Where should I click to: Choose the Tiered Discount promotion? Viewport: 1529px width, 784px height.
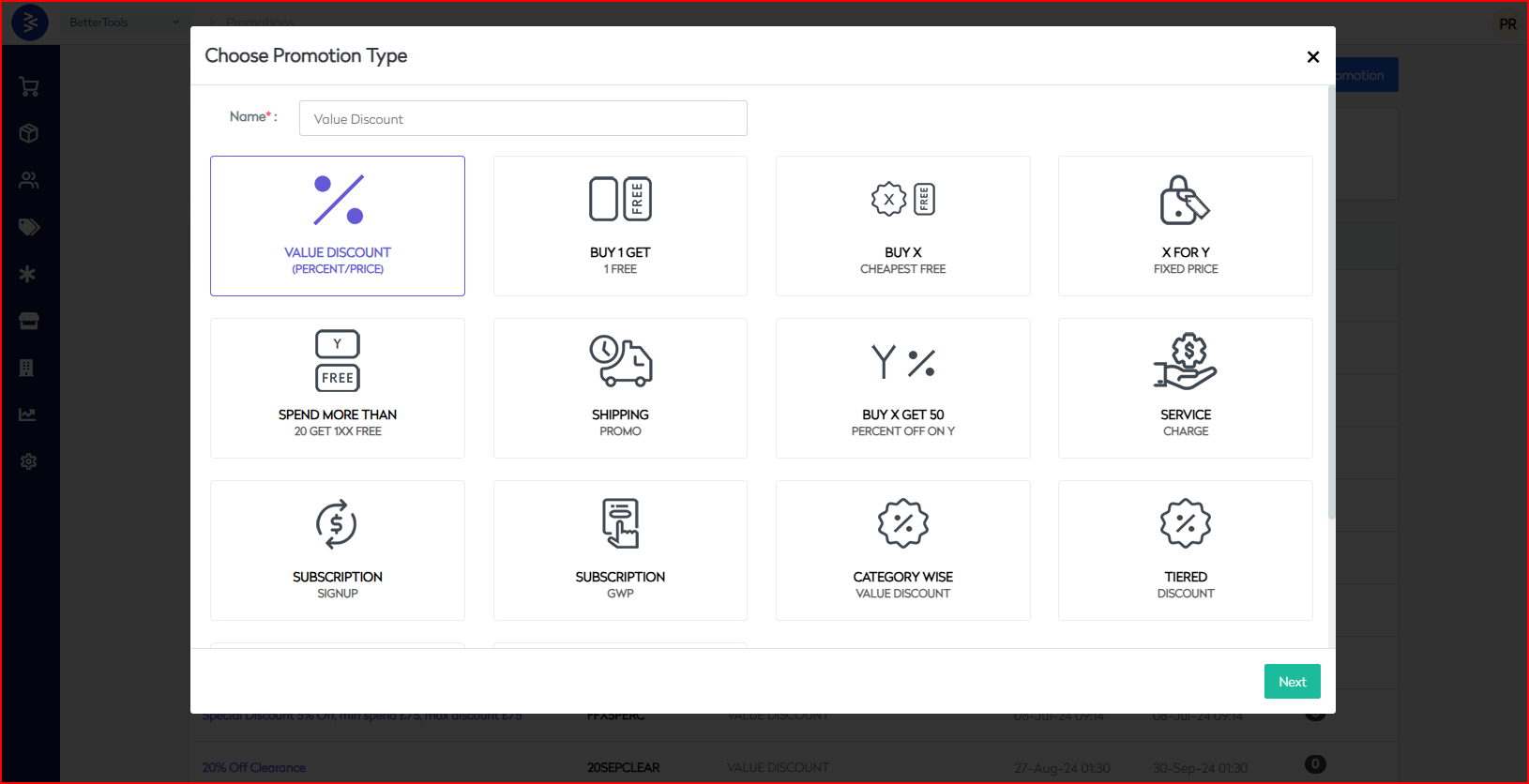coord(1185,550)
